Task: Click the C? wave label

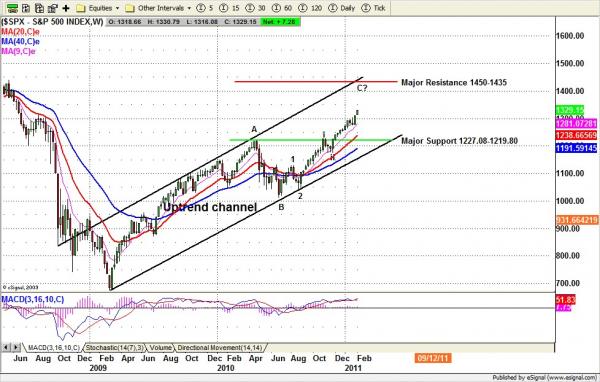Action: click(x=362, y=88)
